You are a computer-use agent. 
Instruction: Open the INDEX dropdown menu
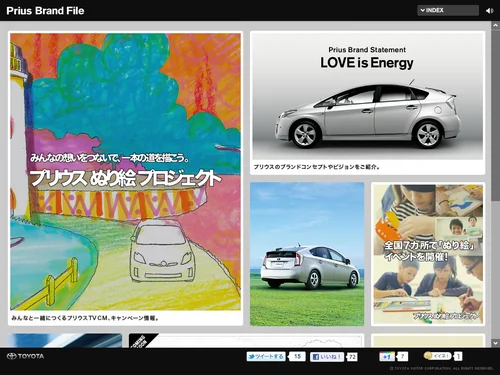(448, 10)
